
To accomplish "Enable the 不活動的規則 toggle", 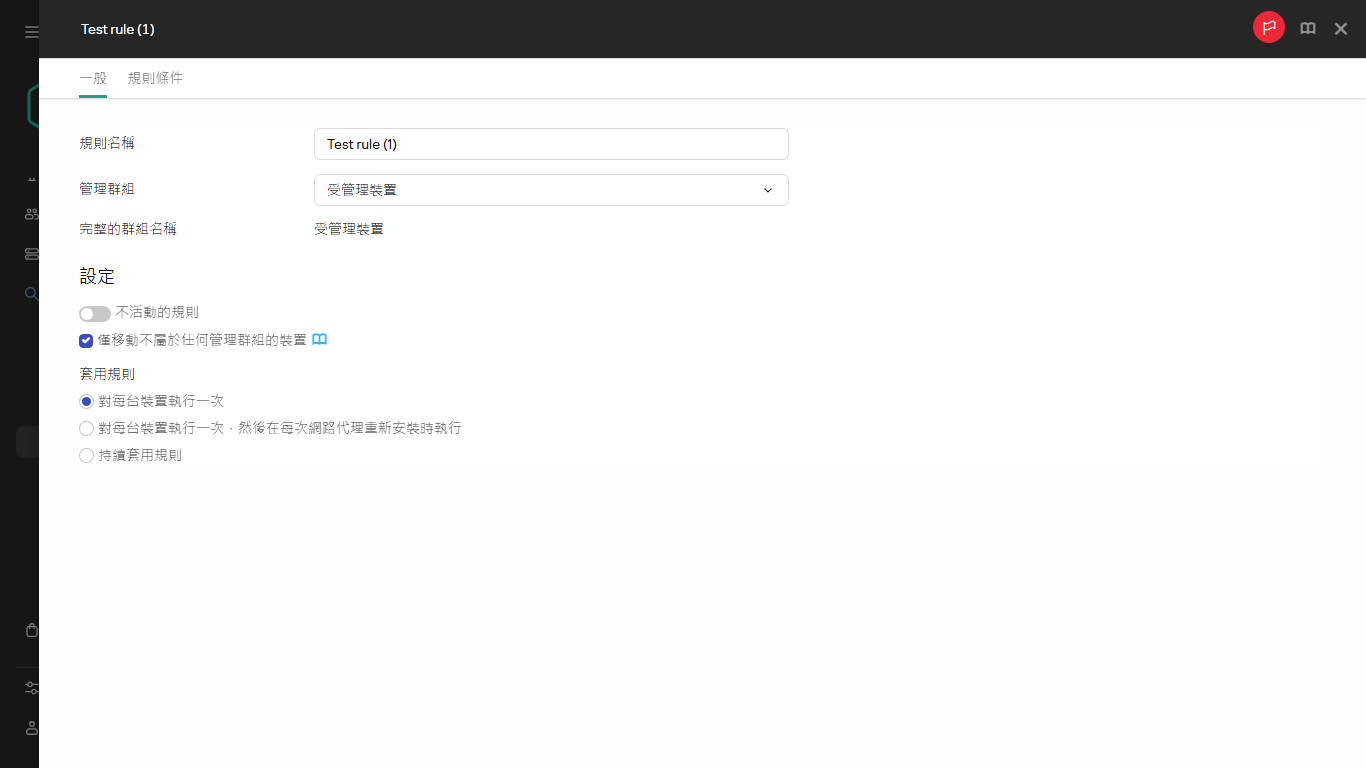I will 94,313.
